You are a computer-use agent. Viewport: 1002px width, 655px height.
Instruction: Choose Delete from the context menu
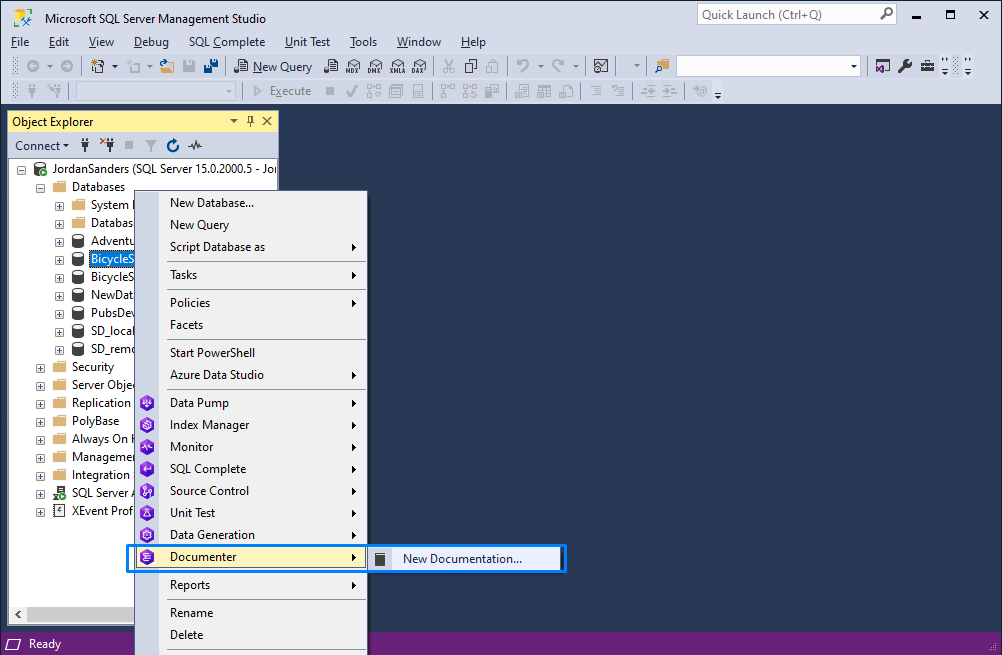251,635
